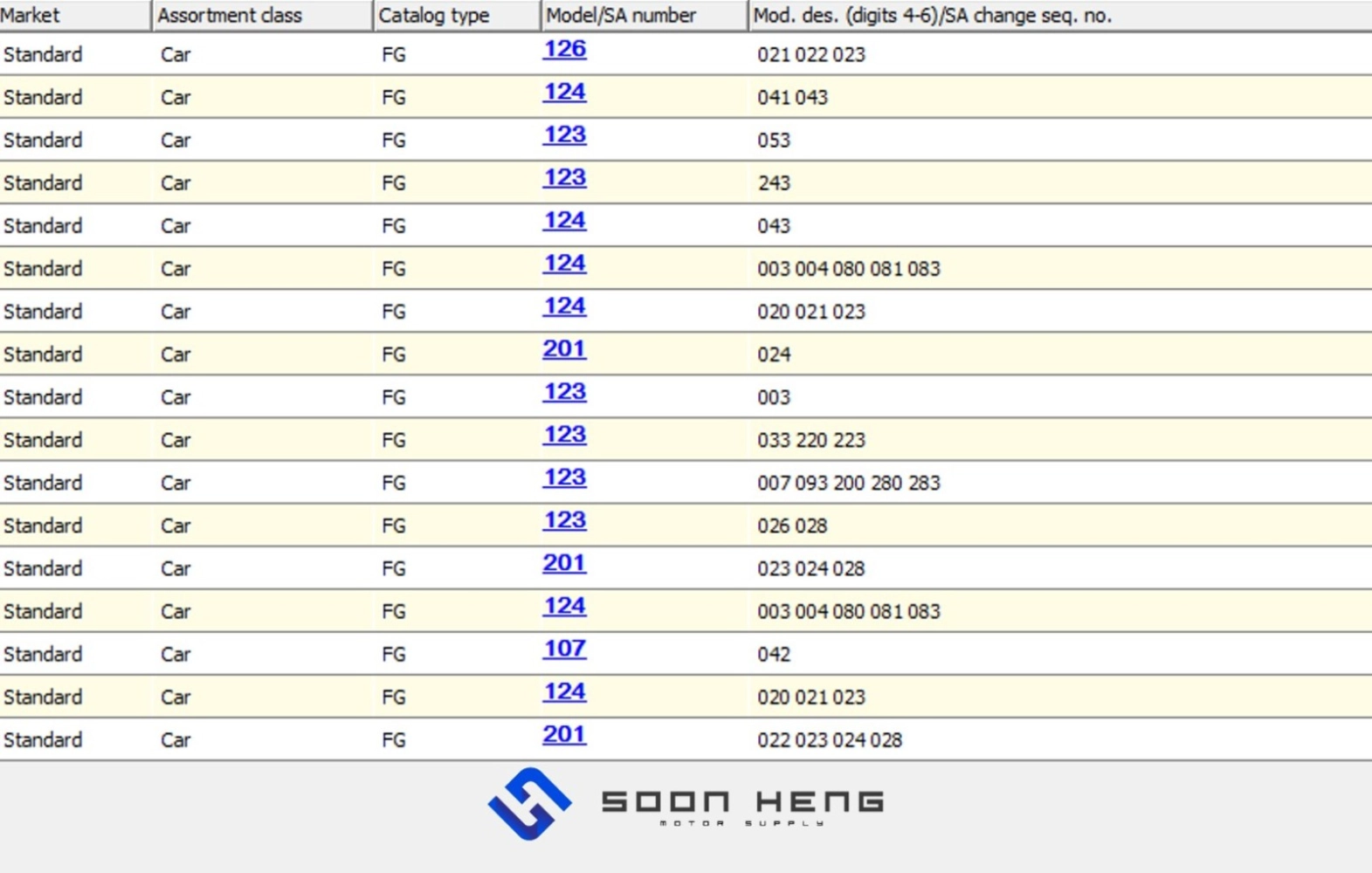Viewport: 1372px width, 873px height.
Task: Select the cell reading 021 022 023
Action: (811, 55)
